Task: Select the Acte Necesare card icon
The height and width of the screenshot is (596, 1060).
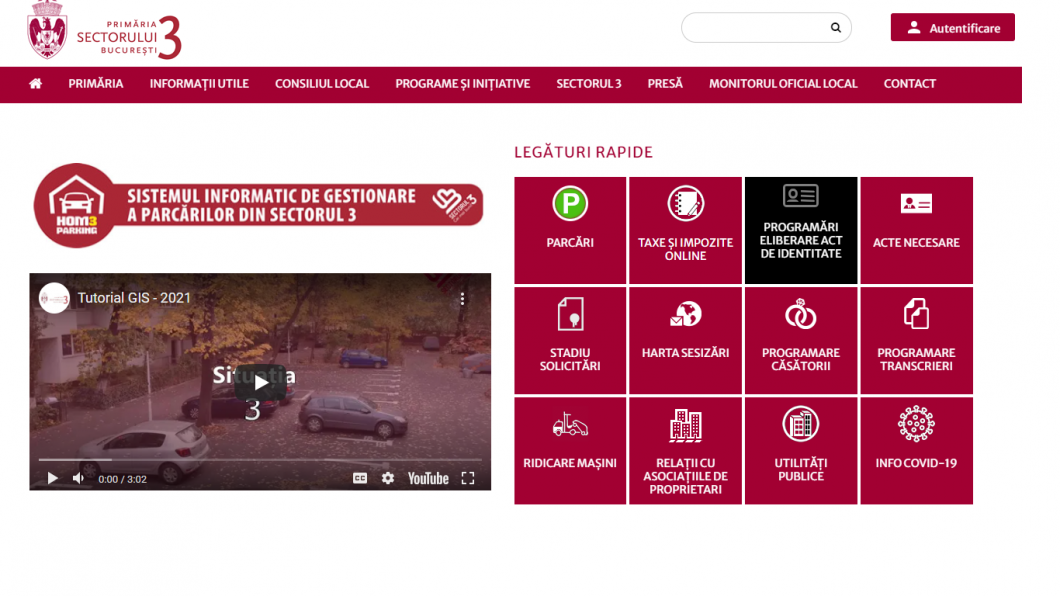Action: point(916,203)
